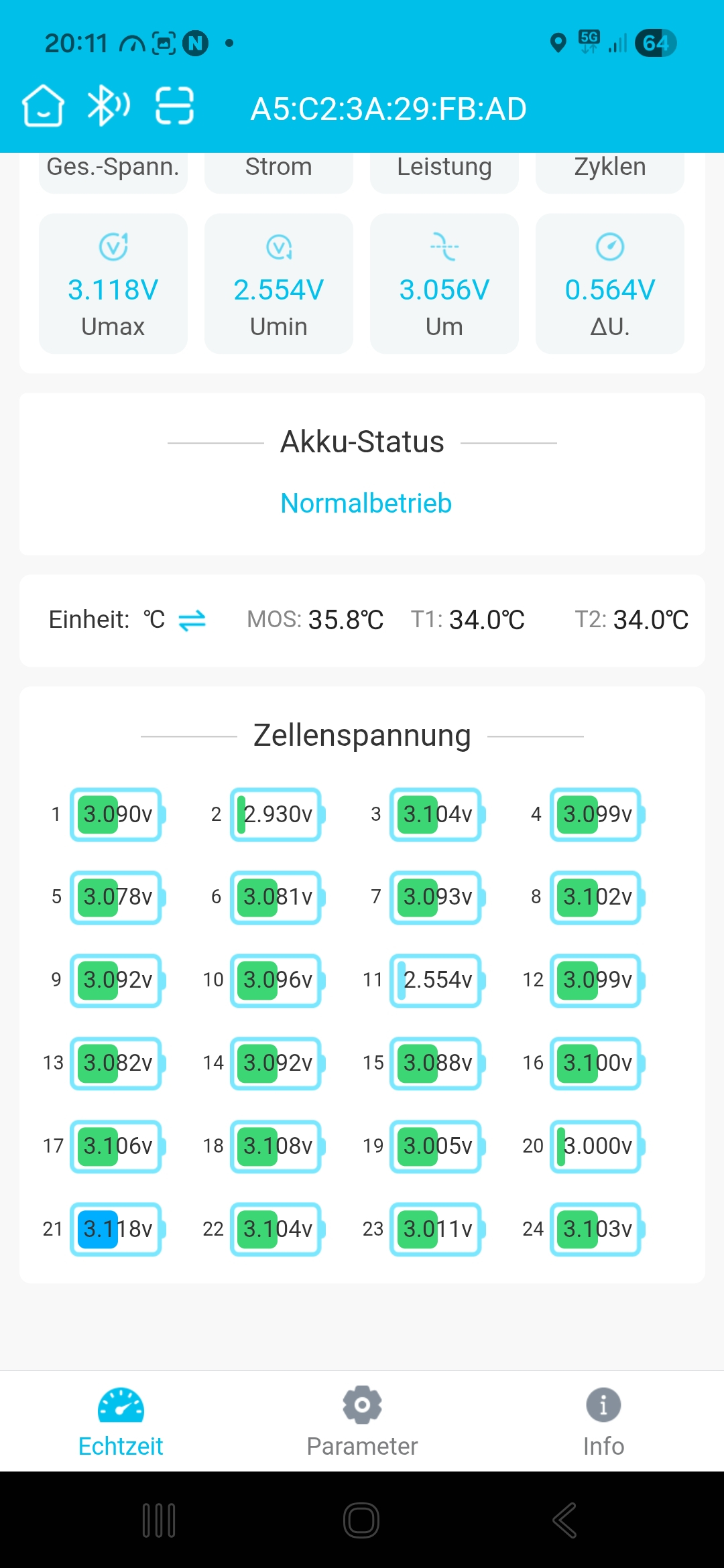Tap the ΔU gauge icon

pos(610,247)
